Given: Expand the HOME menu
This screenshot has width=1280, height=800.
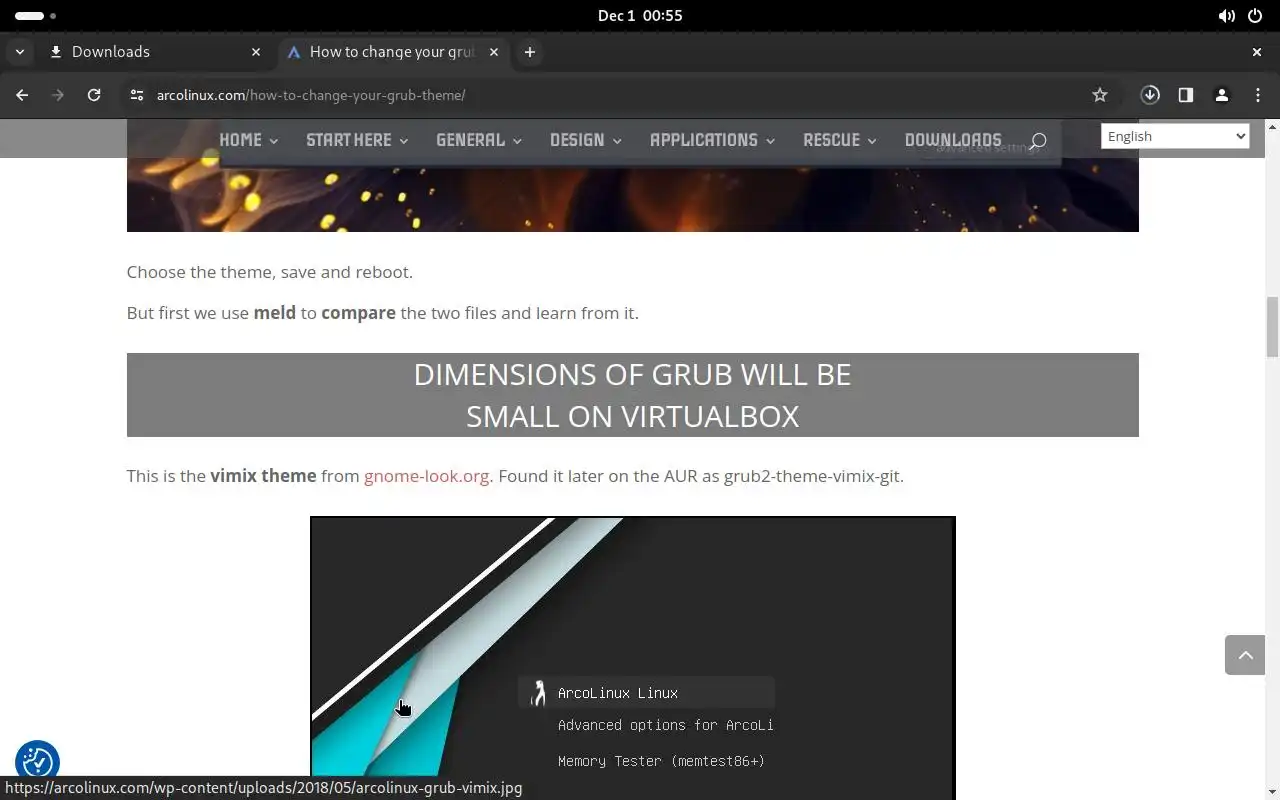Looking at the screenshot, I should coord(248,140).
